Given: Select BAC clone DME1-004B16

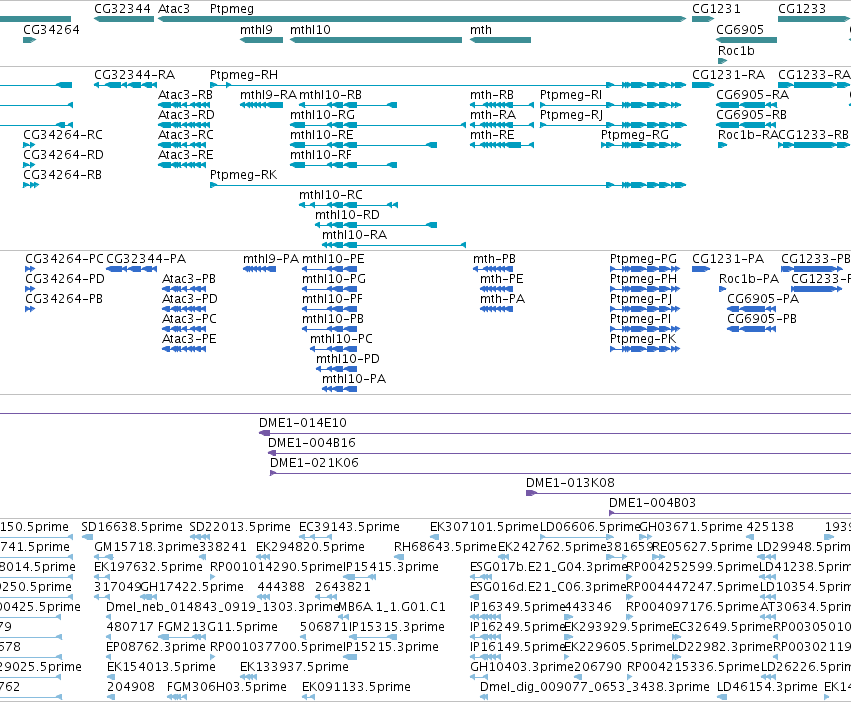Looking at the screenshot, I should pyautogui.click(x=560, y=453).
